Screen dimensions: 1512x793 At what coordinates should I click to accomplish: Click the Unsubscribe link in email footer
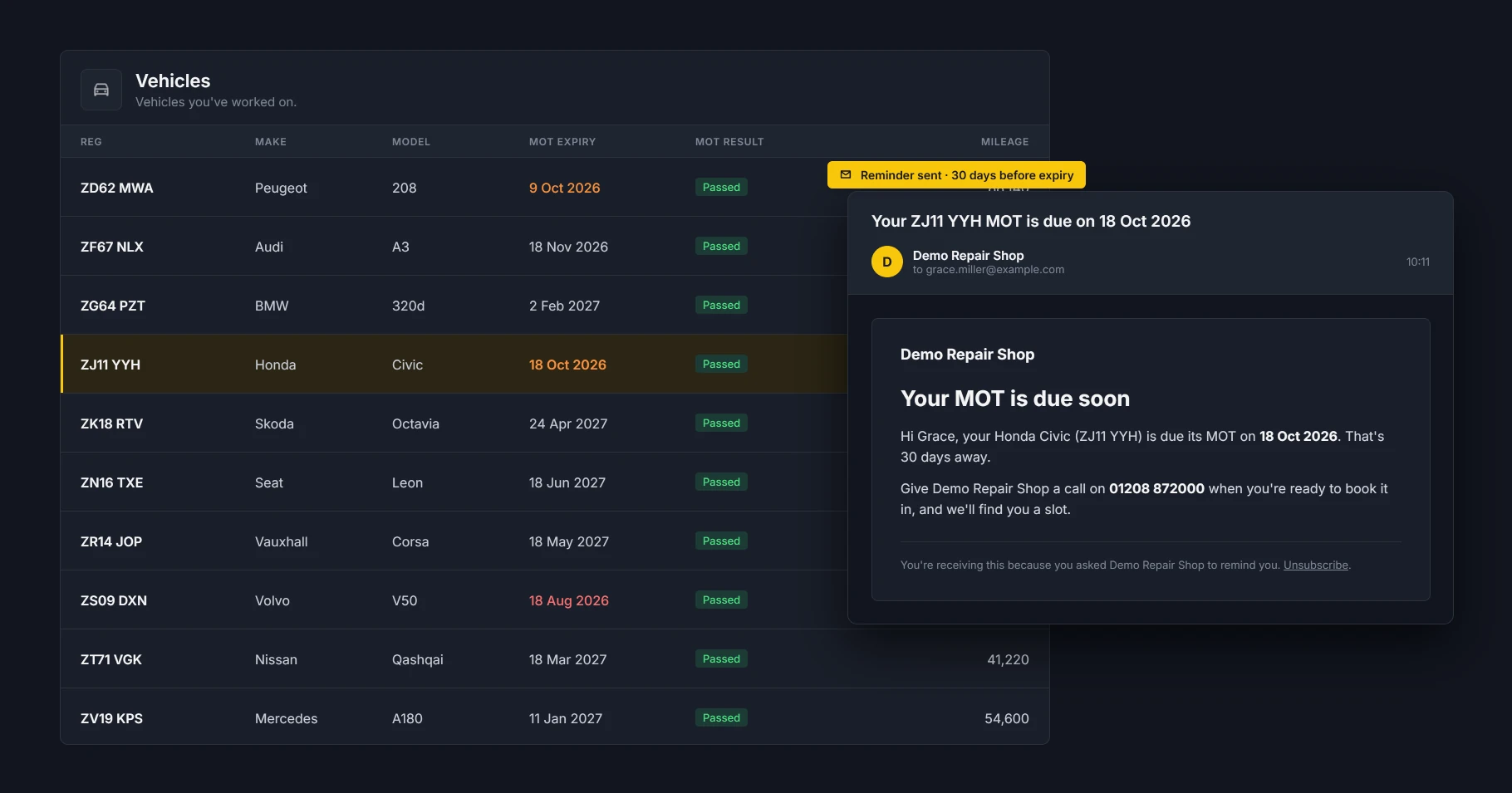[1316, 565]
